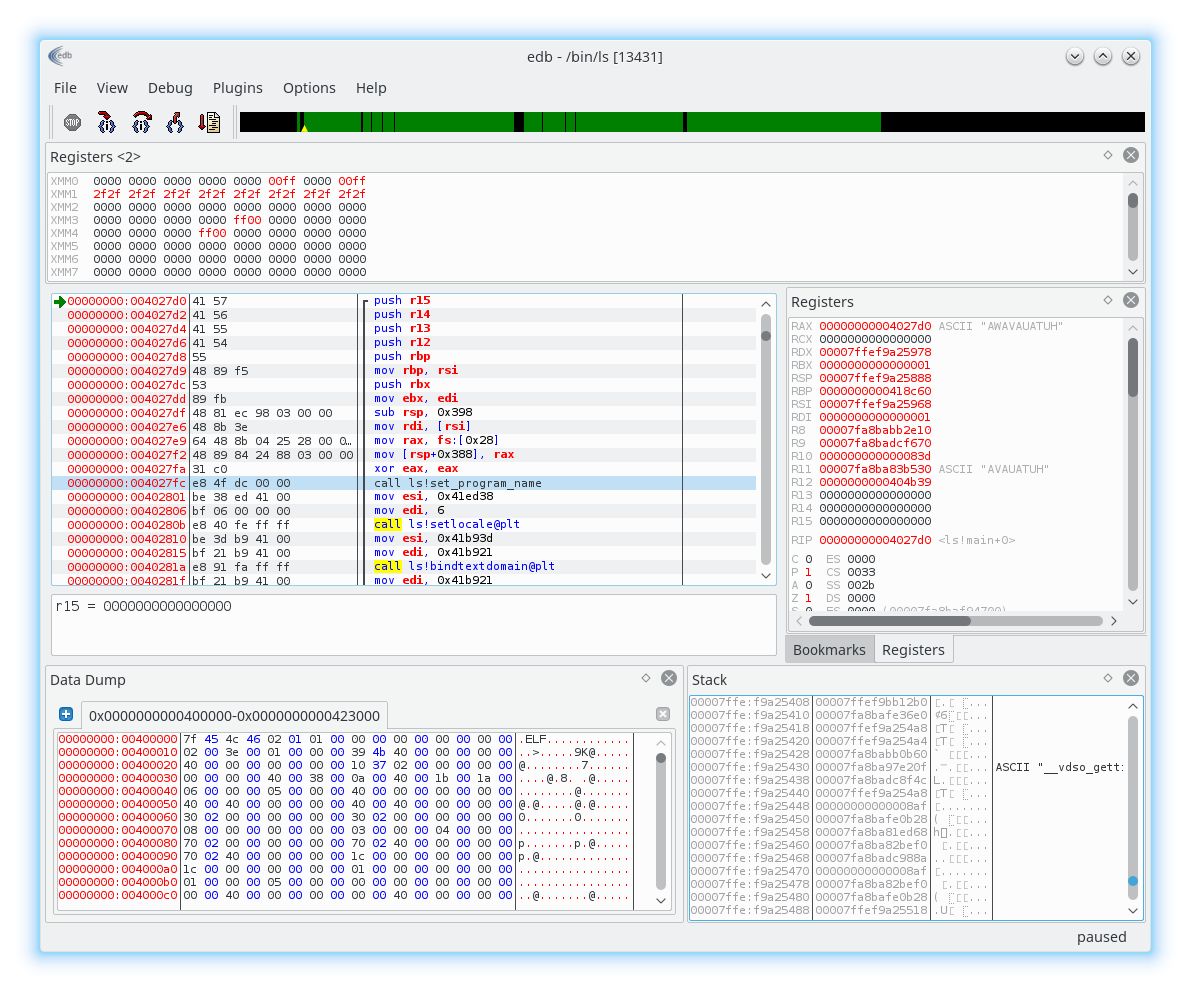Close the Registers <2> panel
Screen dimensions: 1191x992
point(1130,155)
